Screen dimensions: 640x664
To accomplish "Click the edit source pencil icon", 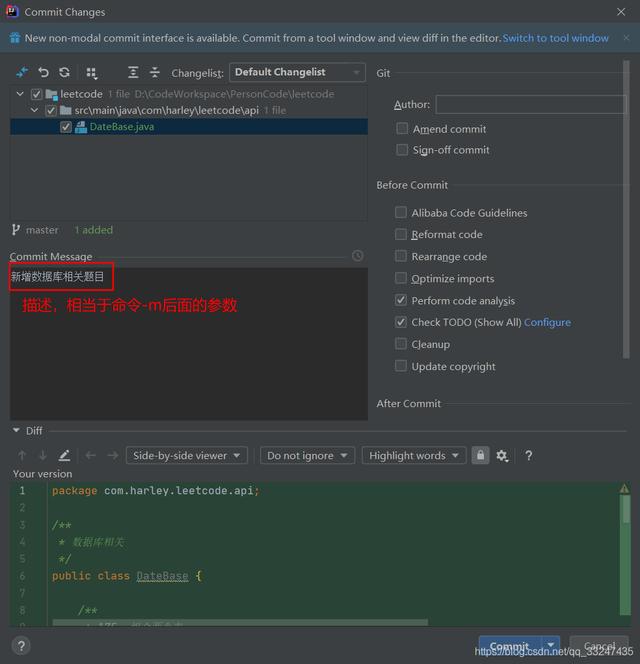I will (x=64, y=455).
